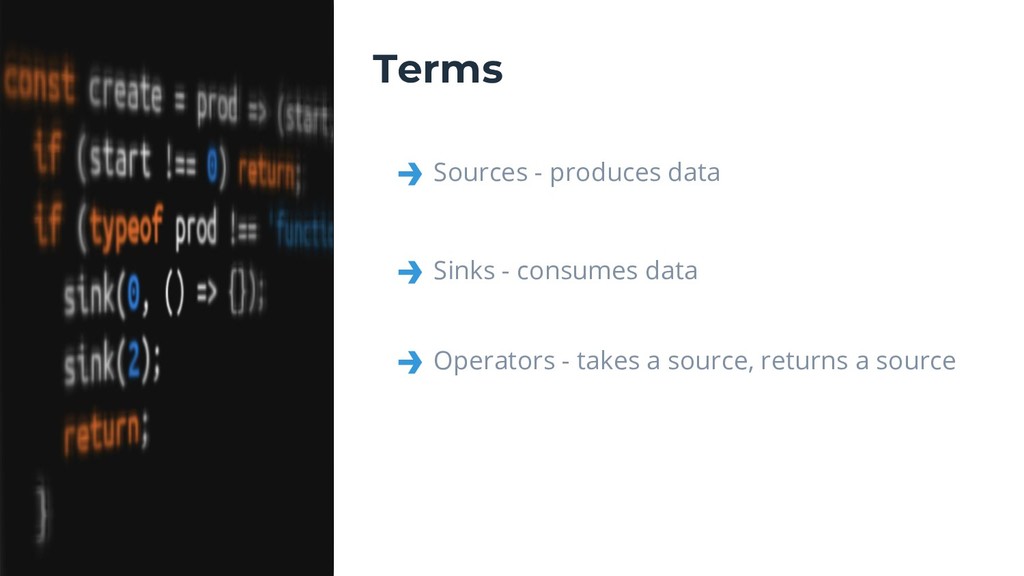
Task: Click the word 'create' in the code image
Action: coord(125,91)
